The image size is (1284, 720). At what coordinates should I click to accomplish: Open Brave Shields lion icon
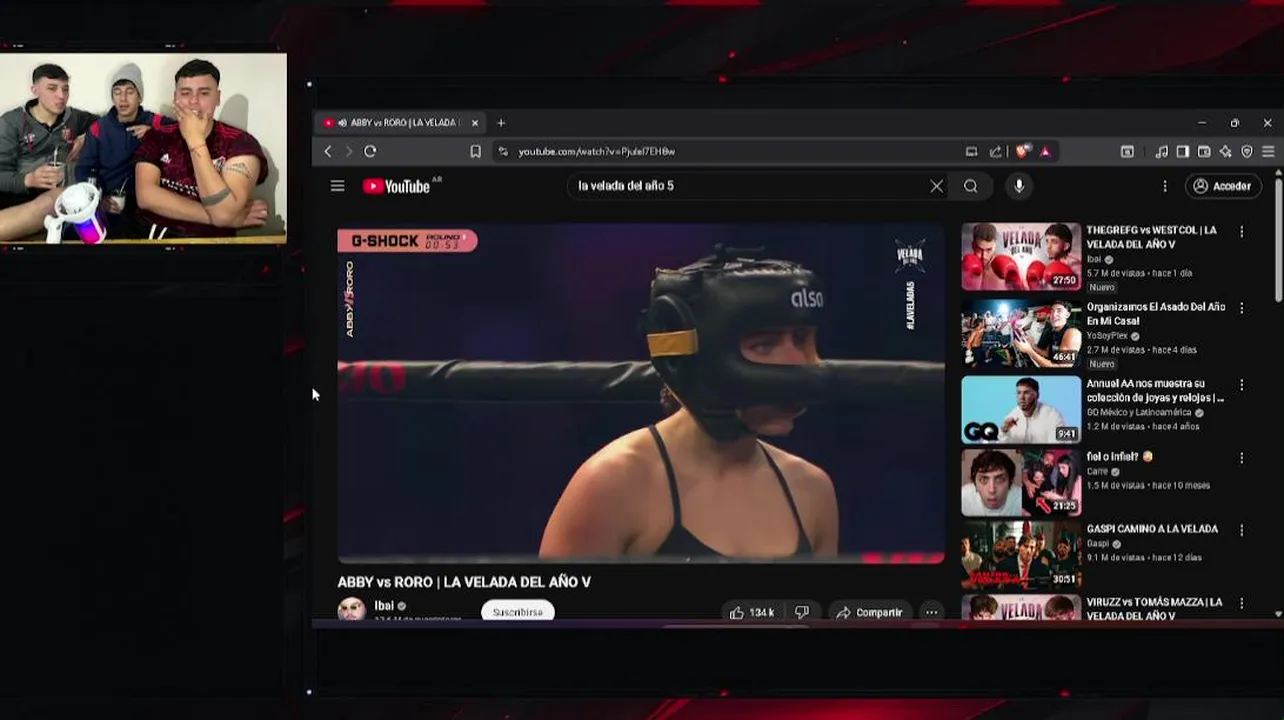pos(1022,152)
